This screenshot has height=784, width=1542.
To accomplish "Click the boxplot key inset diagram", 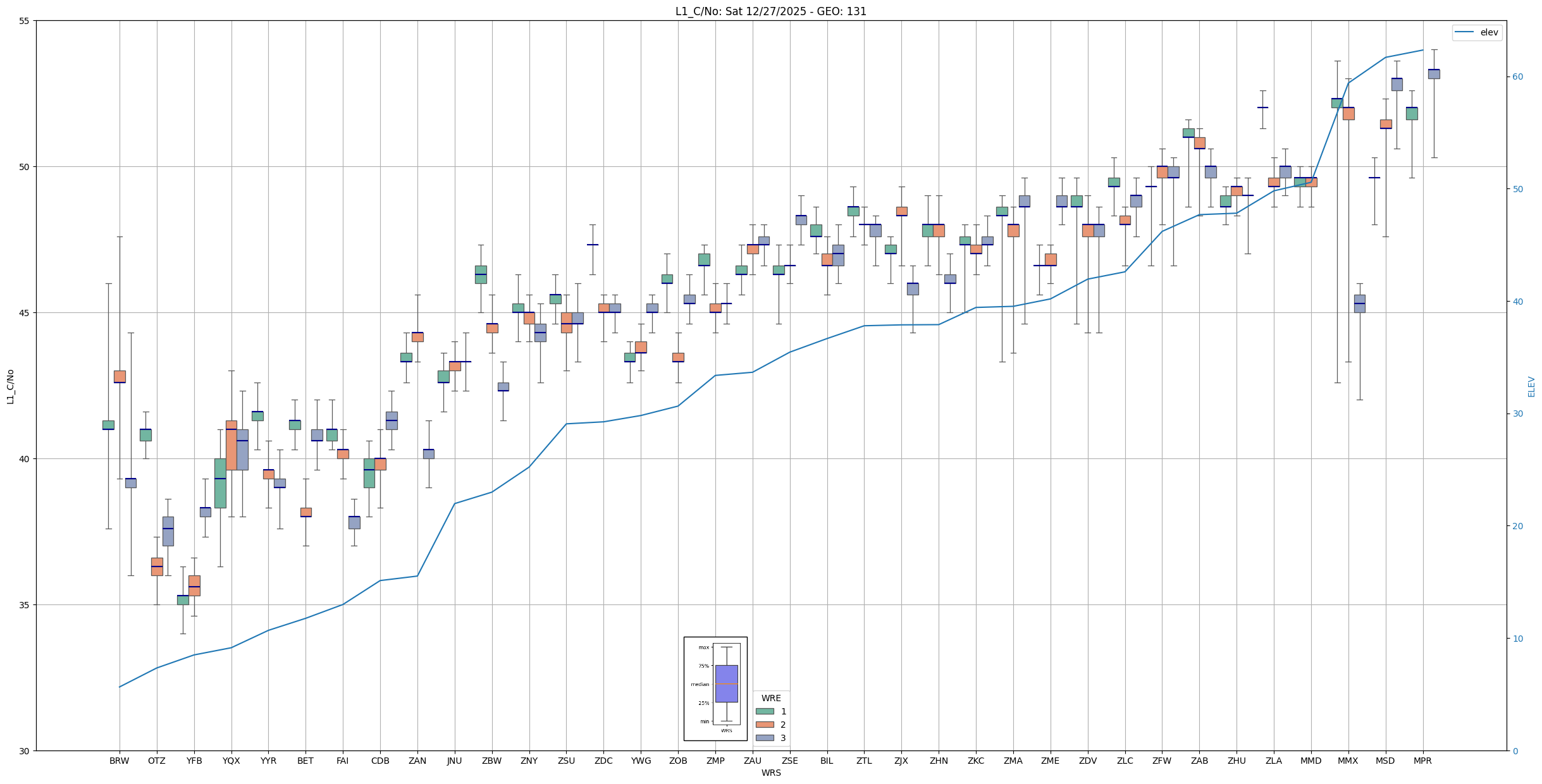I will pyautogui.click(x=715, y=688).
